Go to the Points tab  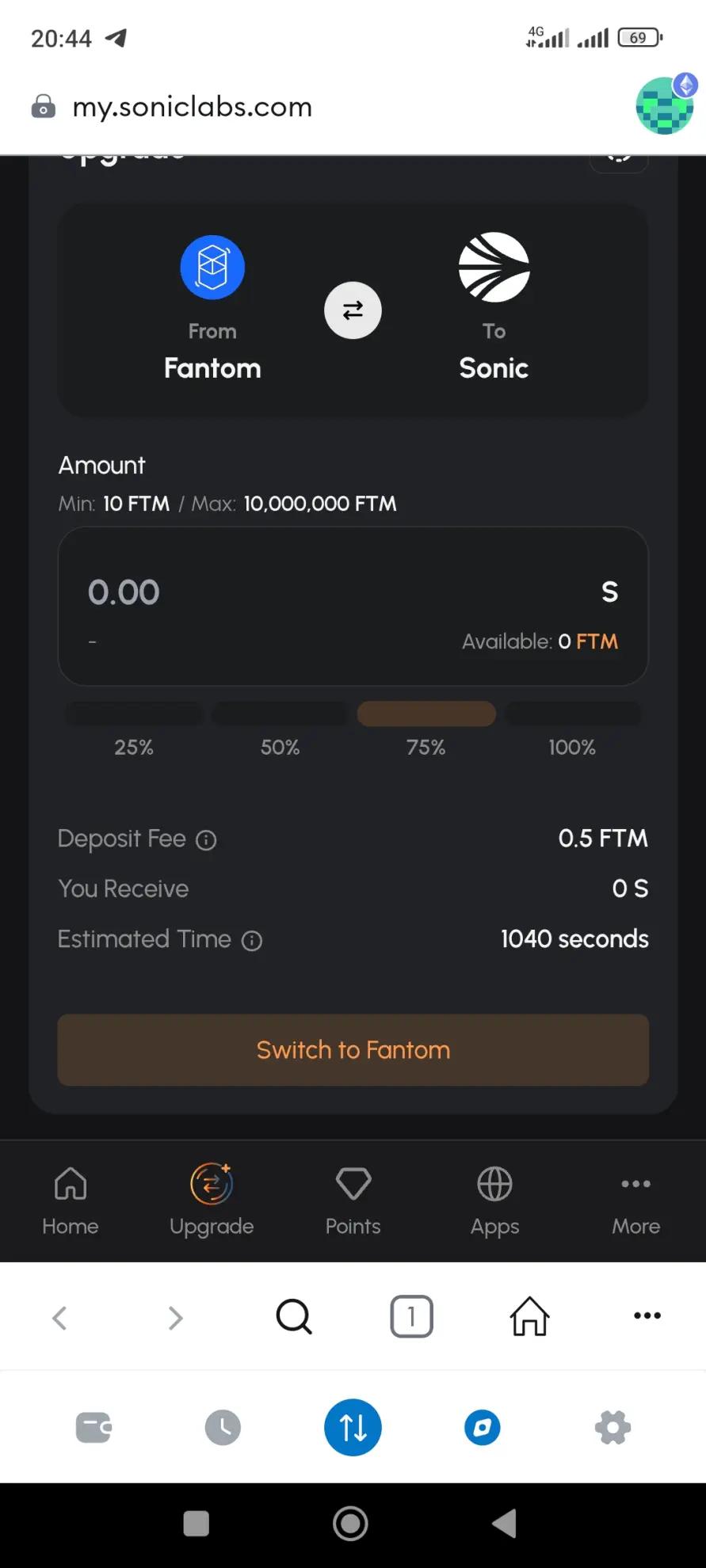click(353, 1199)
